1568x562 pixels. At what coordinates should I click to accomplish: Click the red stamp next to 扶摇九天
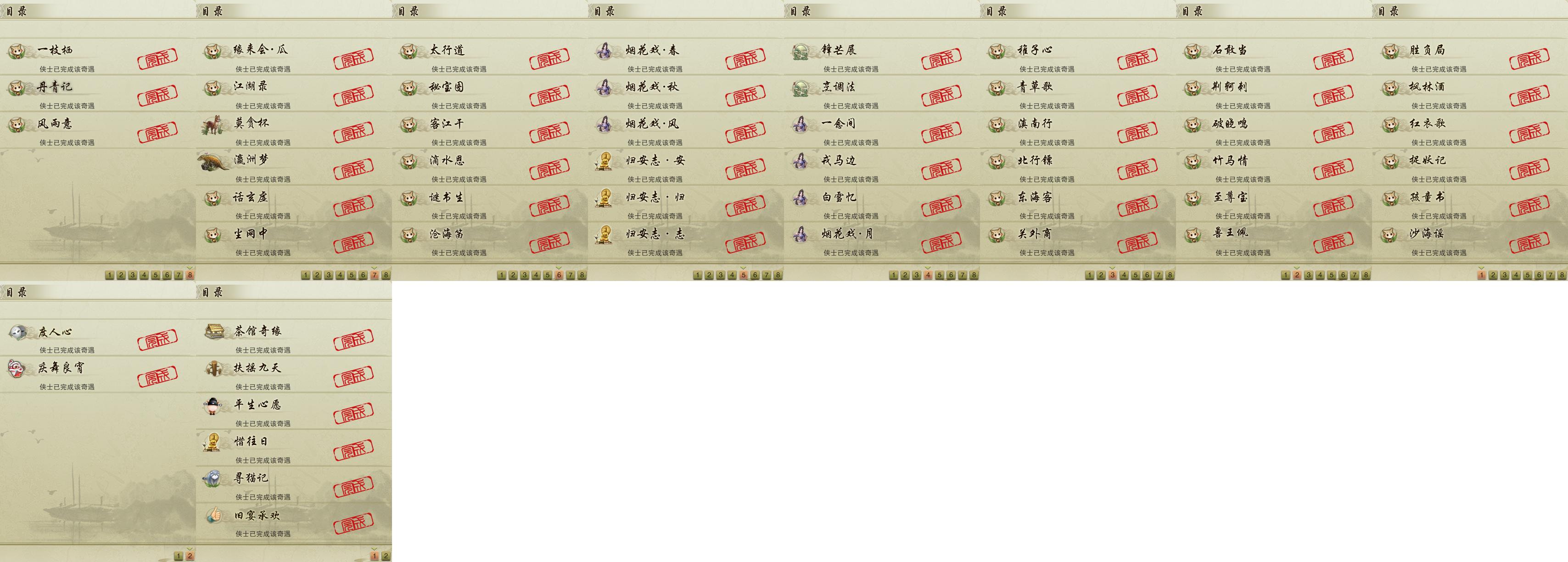(353, 377)
